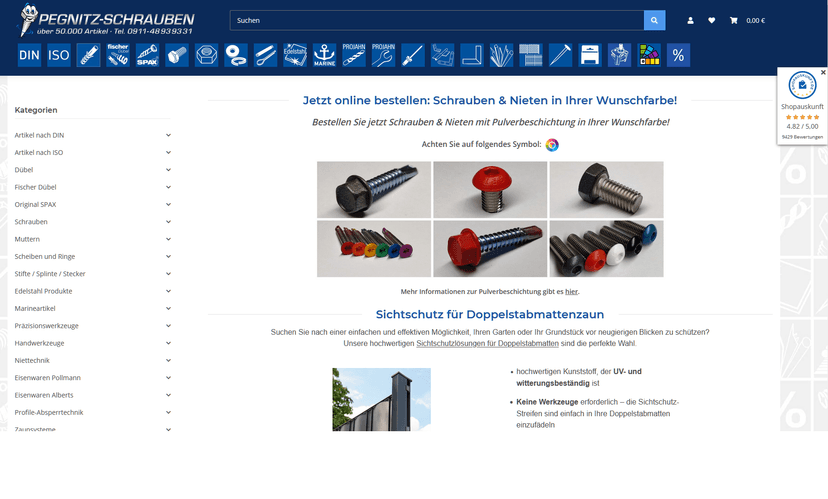Open the Edelstahl products icon
The height and width of the screenshot is (499, 828).
click(x=295, y=55)
